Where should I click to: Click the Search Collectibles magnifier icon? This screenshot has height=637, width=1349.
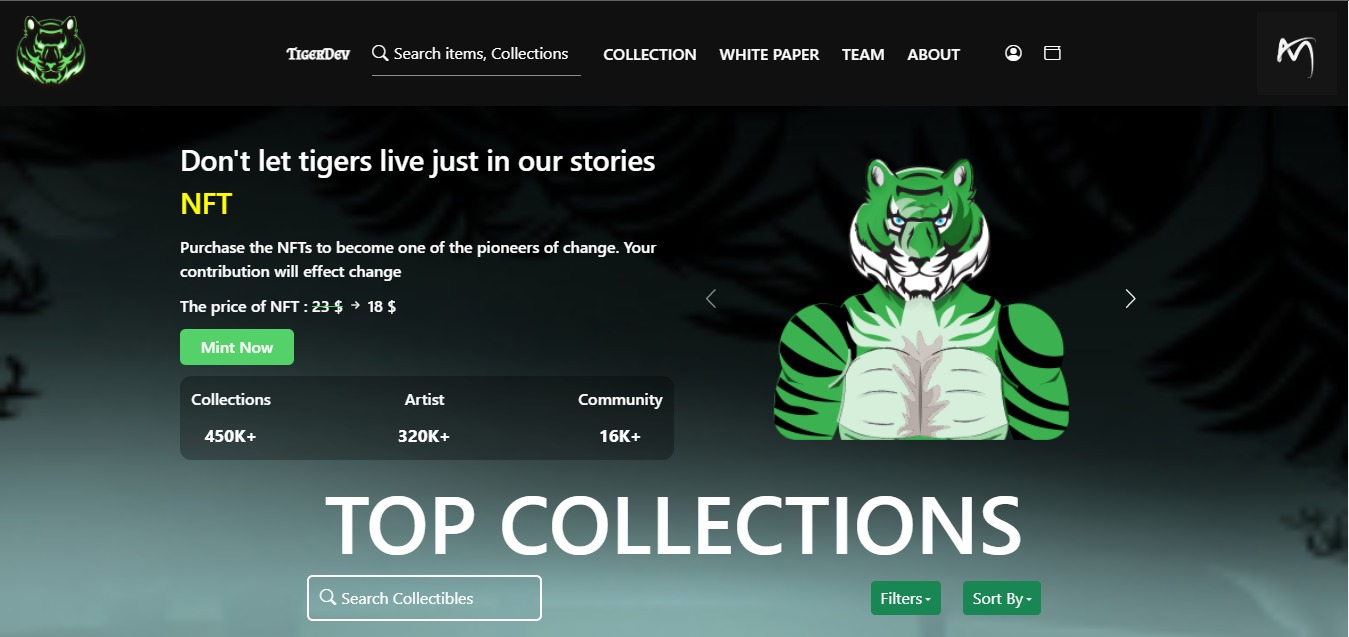coord(327,597)
